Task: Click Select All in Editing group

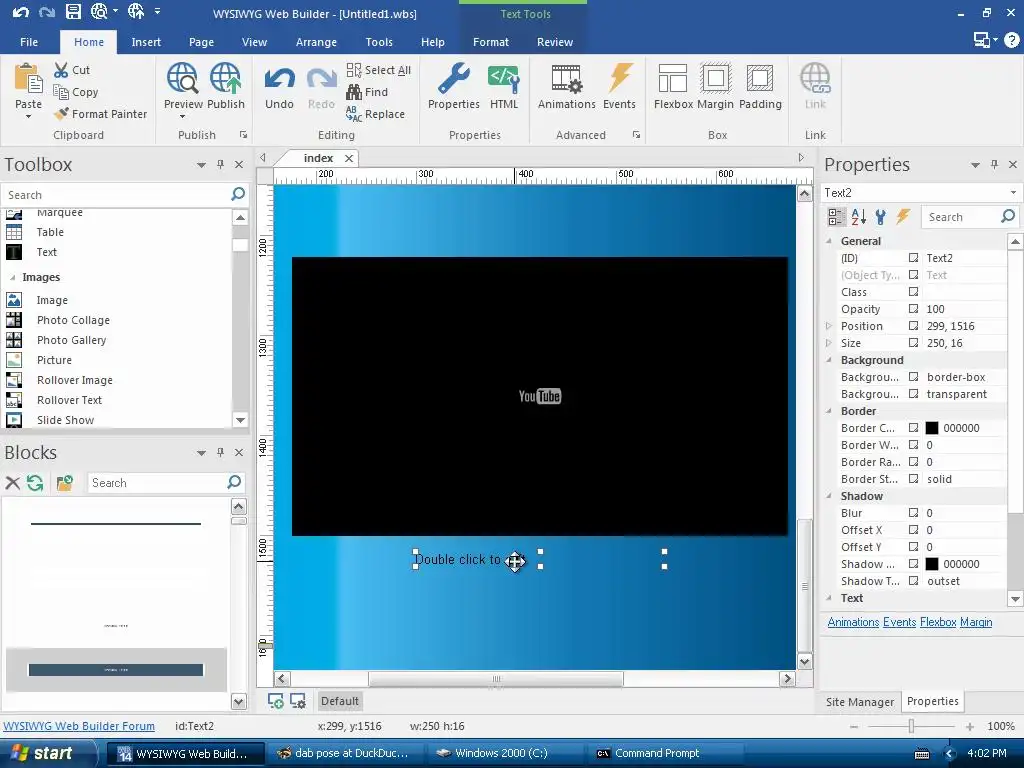Action: [379, 70]
